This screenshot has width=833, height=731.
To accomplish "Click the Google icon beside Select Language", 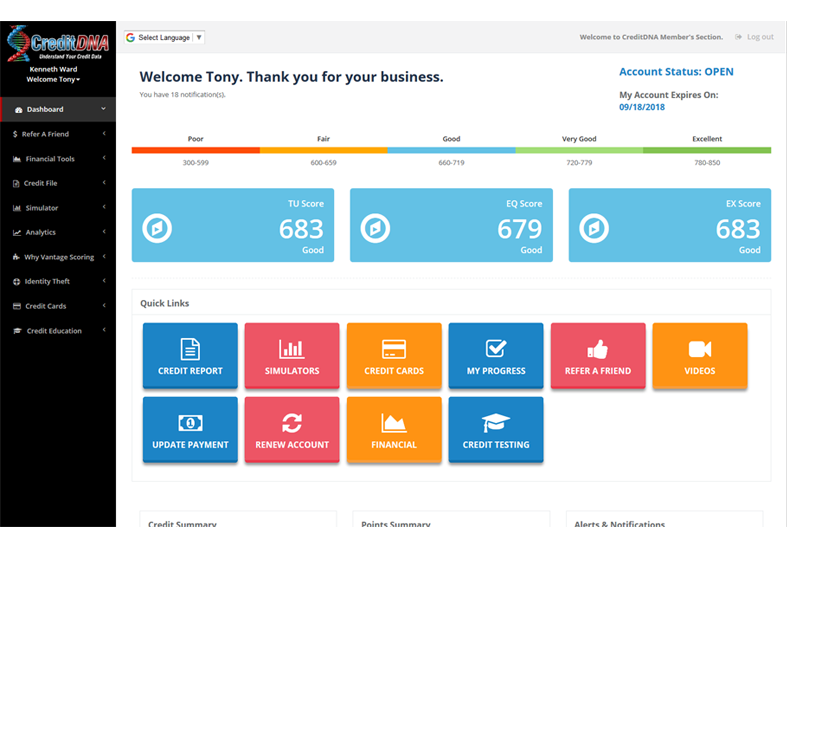I will coord(131,38).
